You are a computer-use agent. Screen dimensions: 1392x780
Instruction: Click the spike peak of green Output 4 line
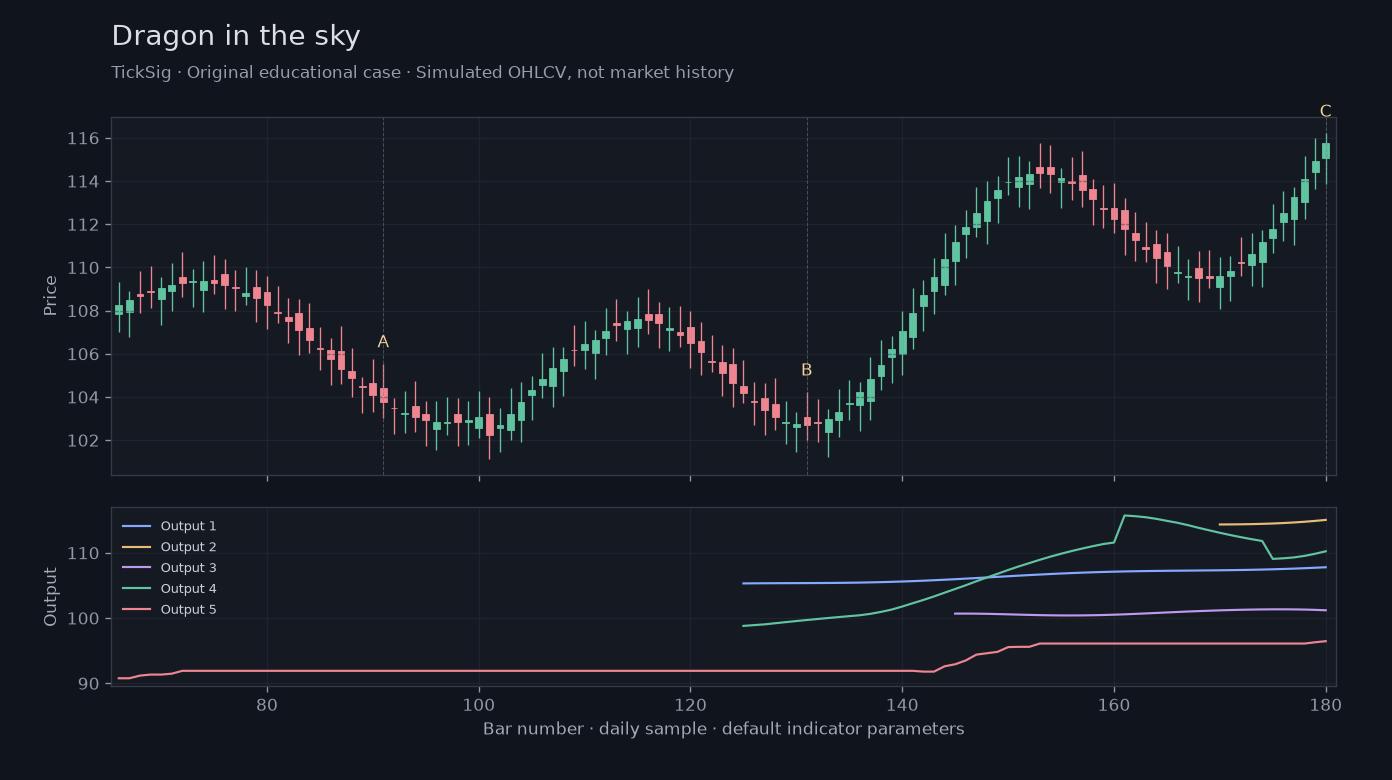click(x=1125, y=516)
